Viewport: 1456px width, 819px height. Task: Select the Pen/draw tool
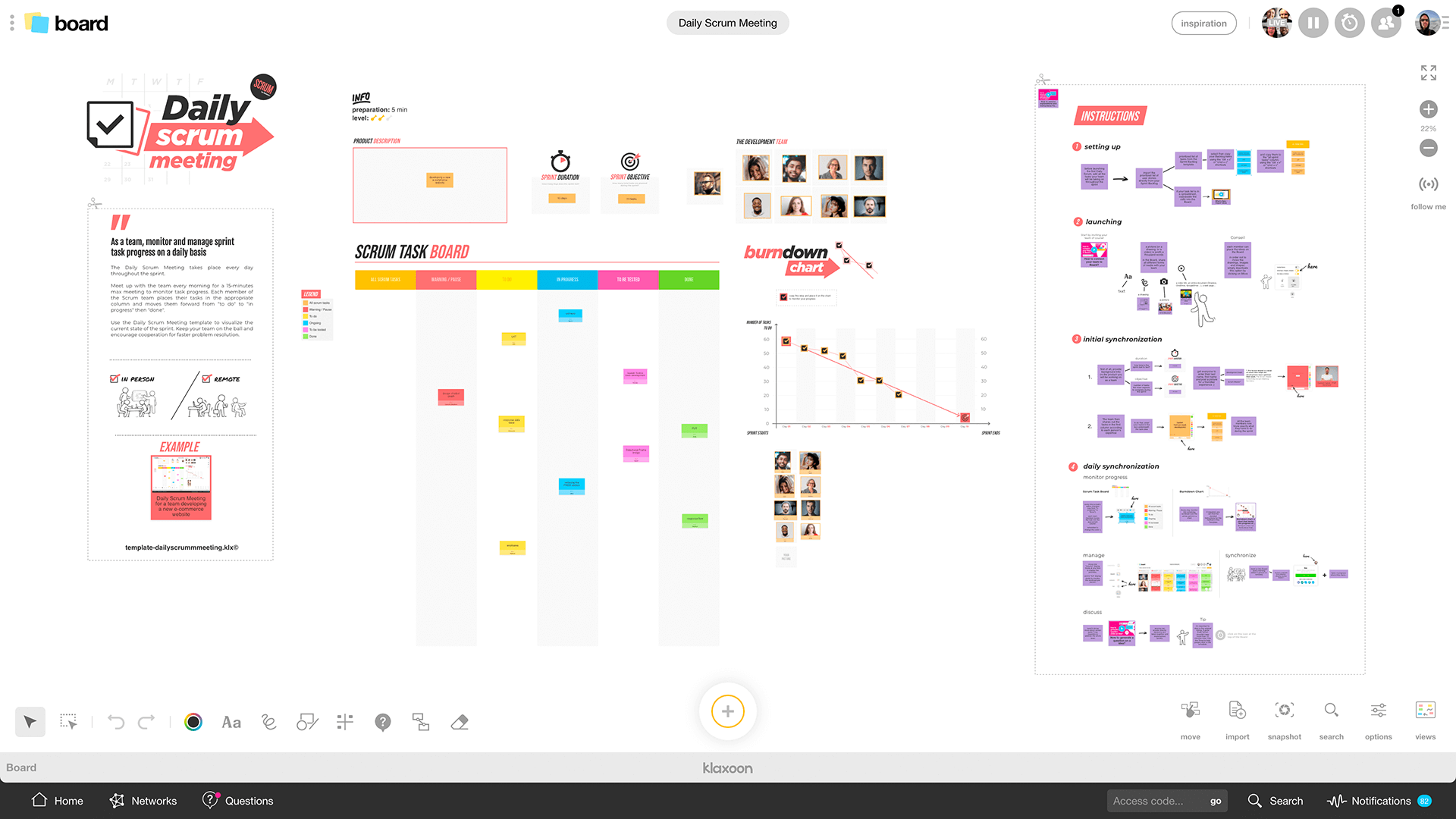coord(269,722)
